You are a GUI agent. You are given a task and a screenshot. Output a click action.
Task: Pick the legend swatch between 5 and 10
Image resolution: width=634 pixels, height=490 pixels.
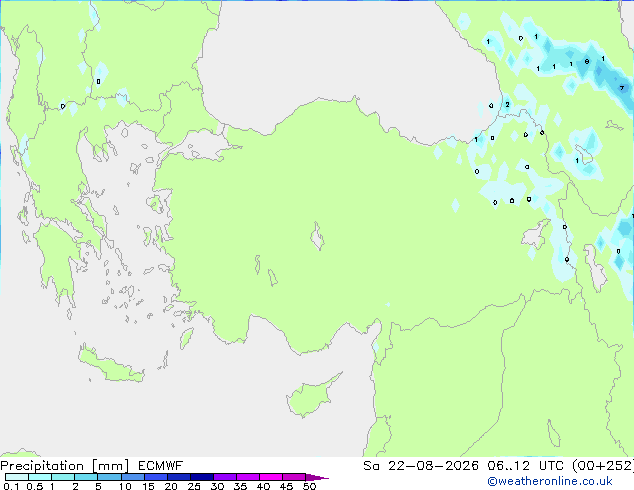pos(109,477)
